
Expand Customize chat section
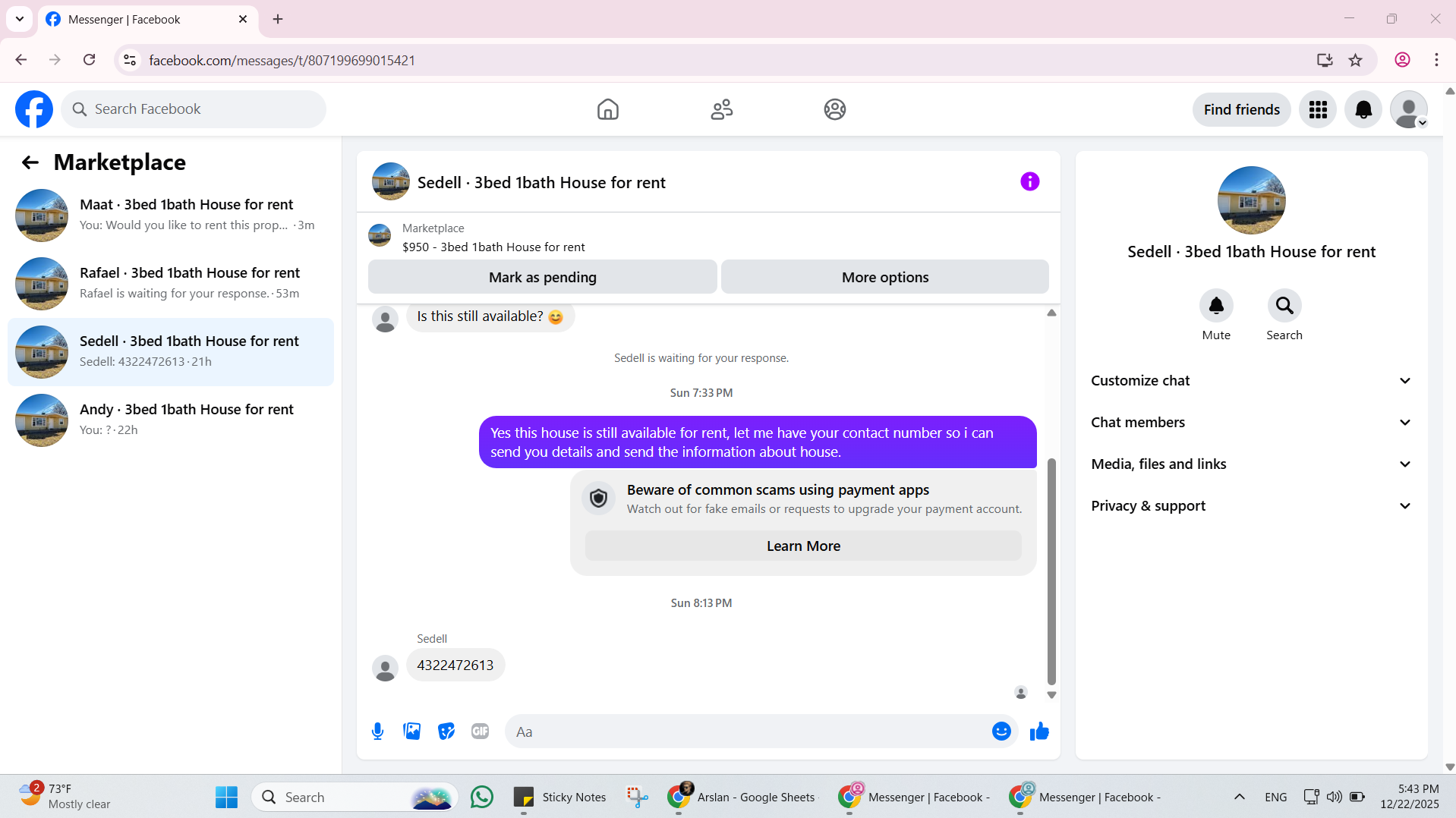(1251, 381)
